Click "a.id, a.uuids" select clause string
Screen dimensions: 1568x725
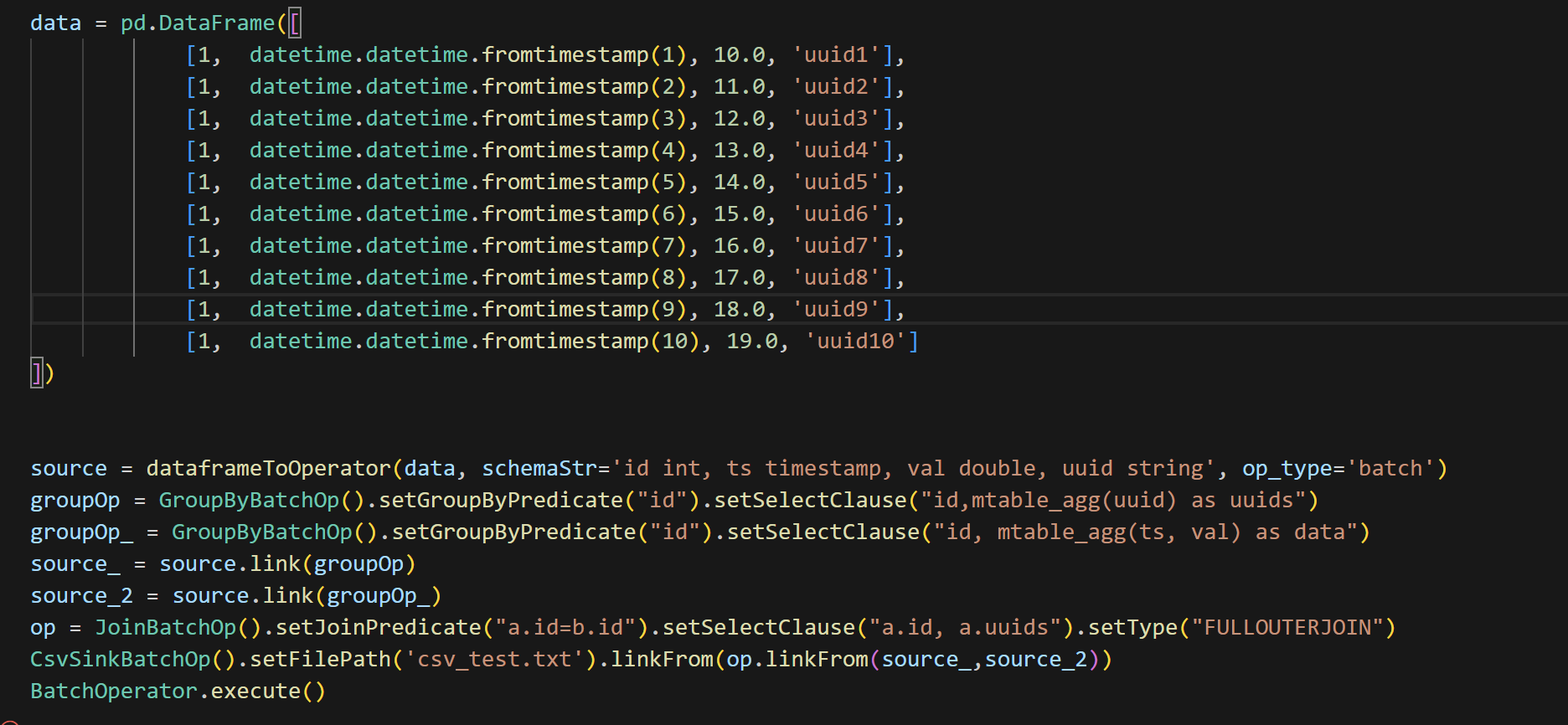pyautogui.click(x=965, y=628)
